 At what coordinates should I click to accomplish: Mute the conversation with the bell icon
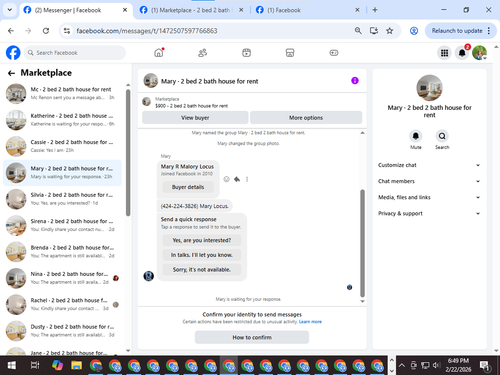click(x=416, y=136)
